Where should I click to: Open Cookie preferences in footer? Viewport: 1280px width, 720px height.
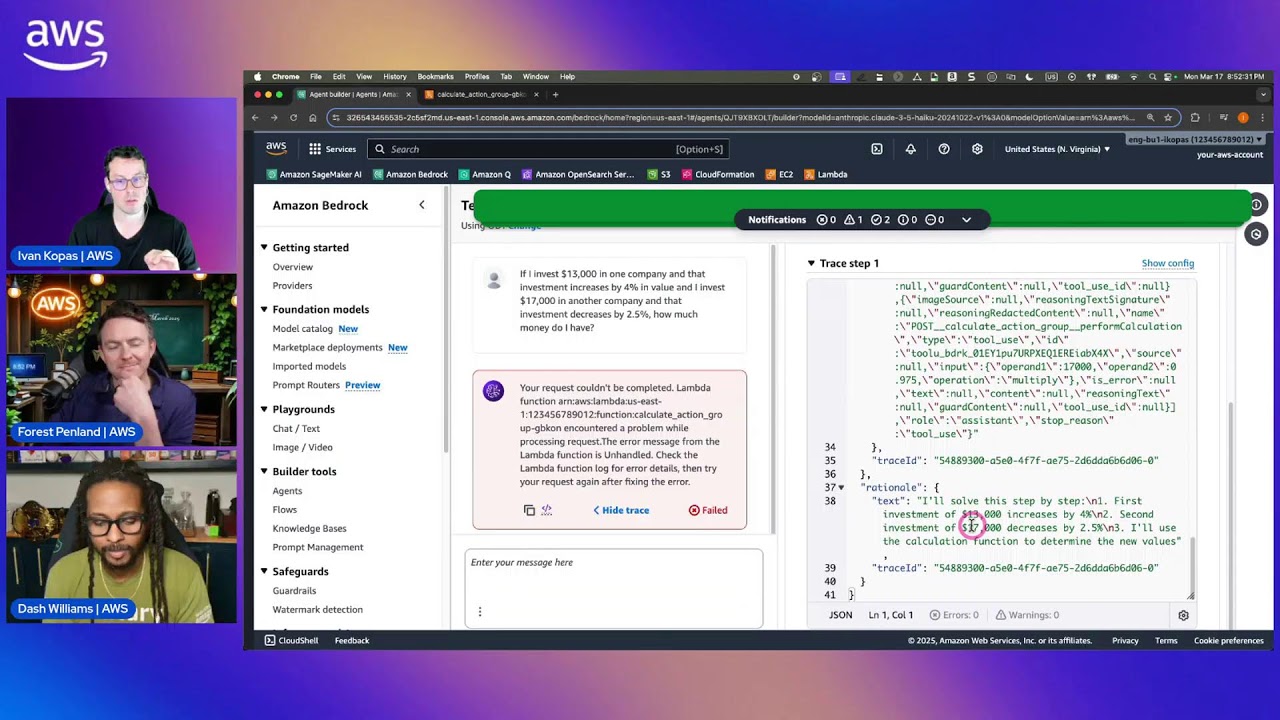pos(1229,640)
